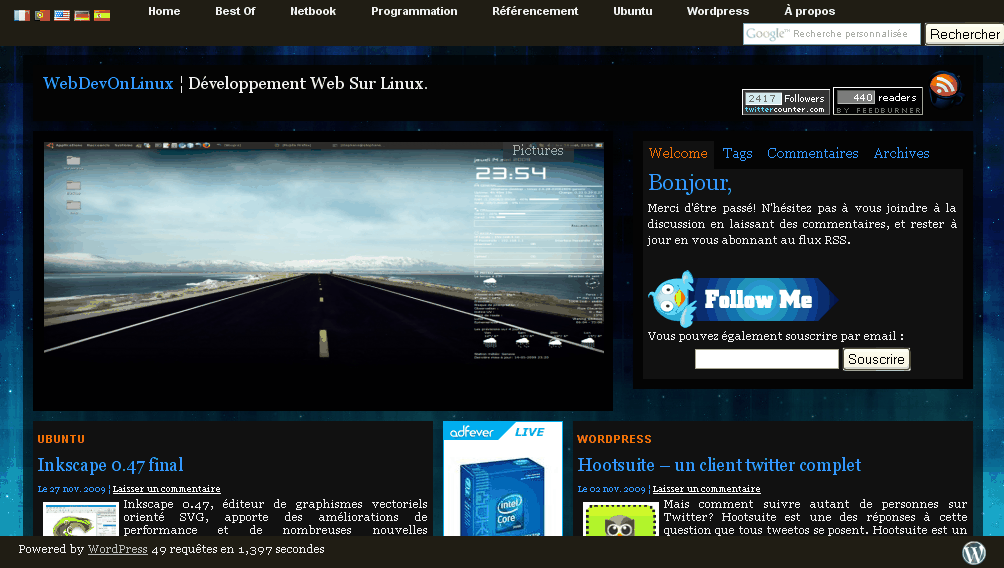Select the Spanish flag language icon

(102, 15)
